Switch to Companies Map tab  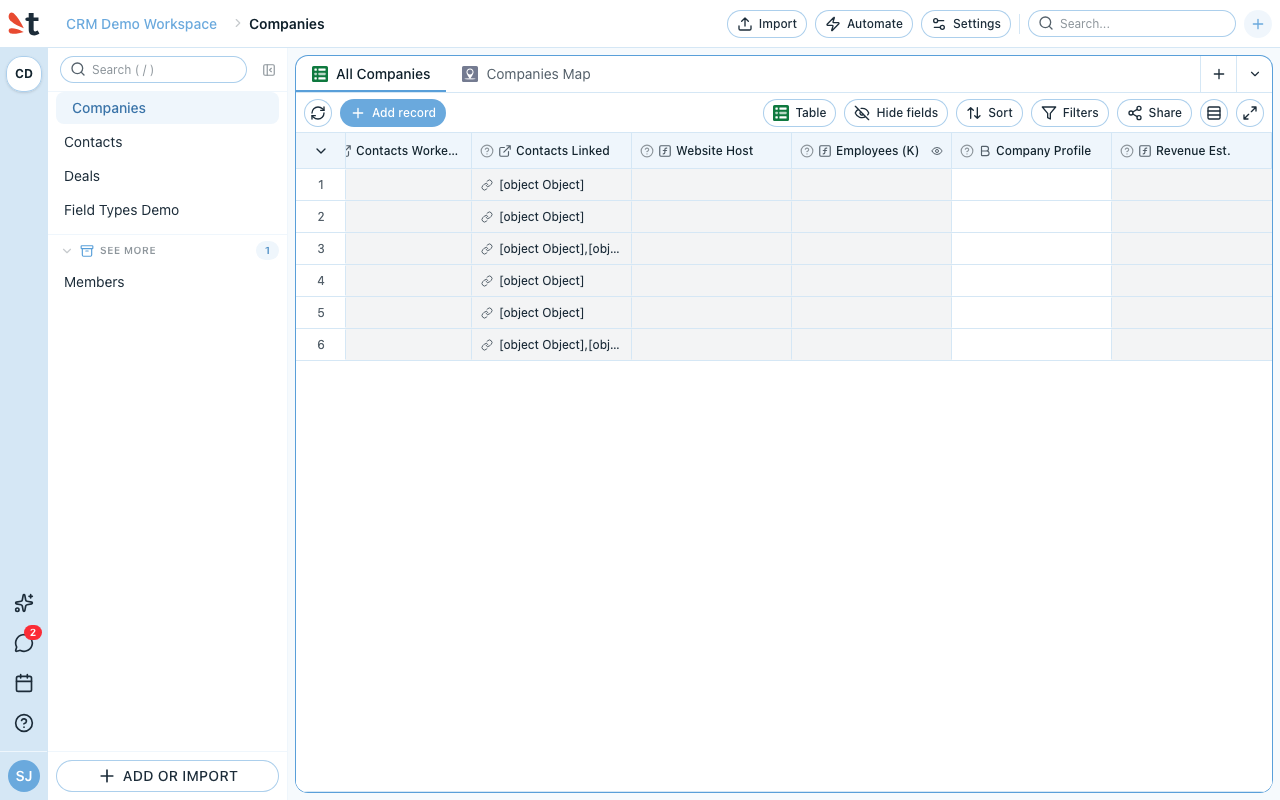pyautogui.click(x=526, y=74)
